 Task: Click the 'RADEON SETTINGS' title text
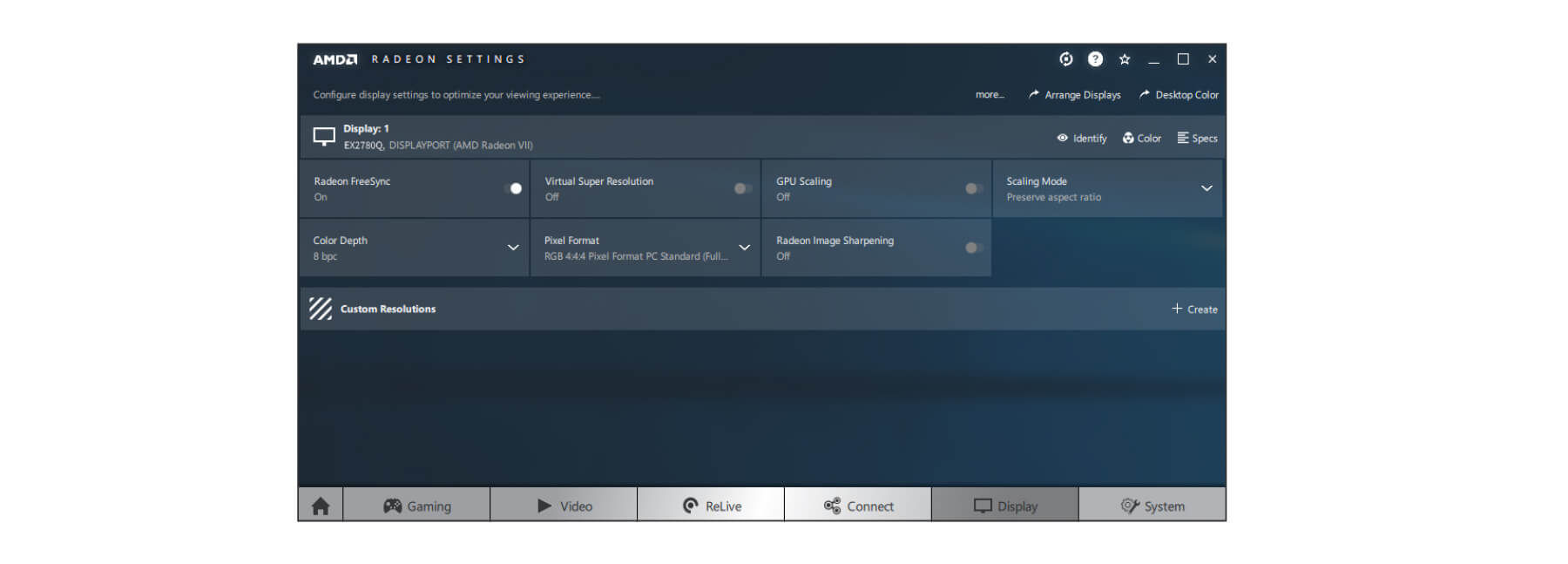pyautogui.click(x=449, y=59)
